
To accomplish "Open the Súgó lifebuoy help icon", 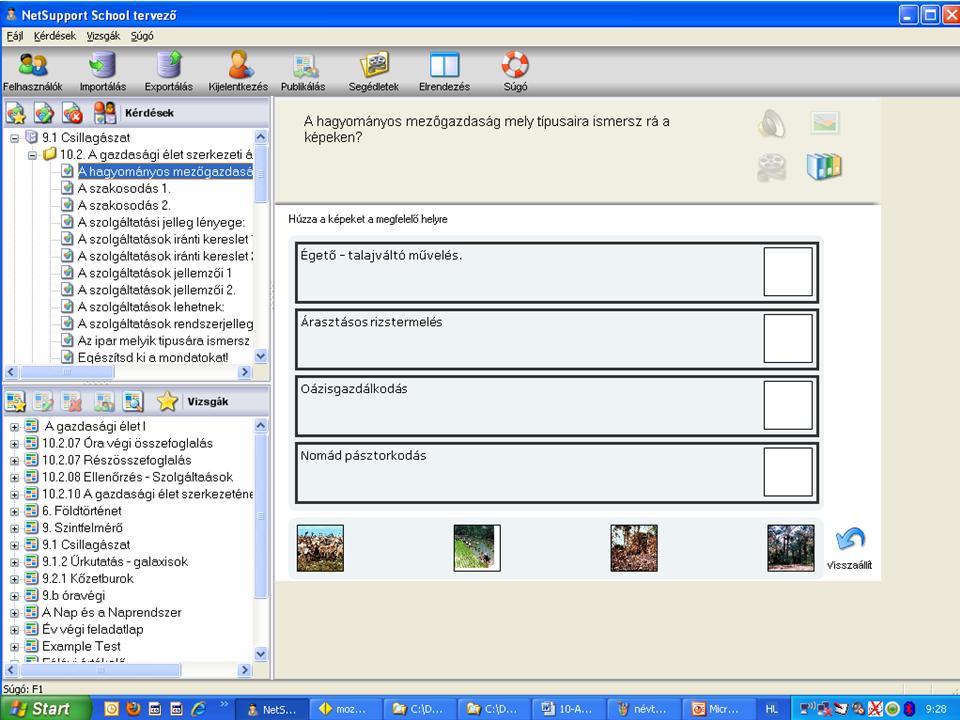I will [x=515, y=67].
